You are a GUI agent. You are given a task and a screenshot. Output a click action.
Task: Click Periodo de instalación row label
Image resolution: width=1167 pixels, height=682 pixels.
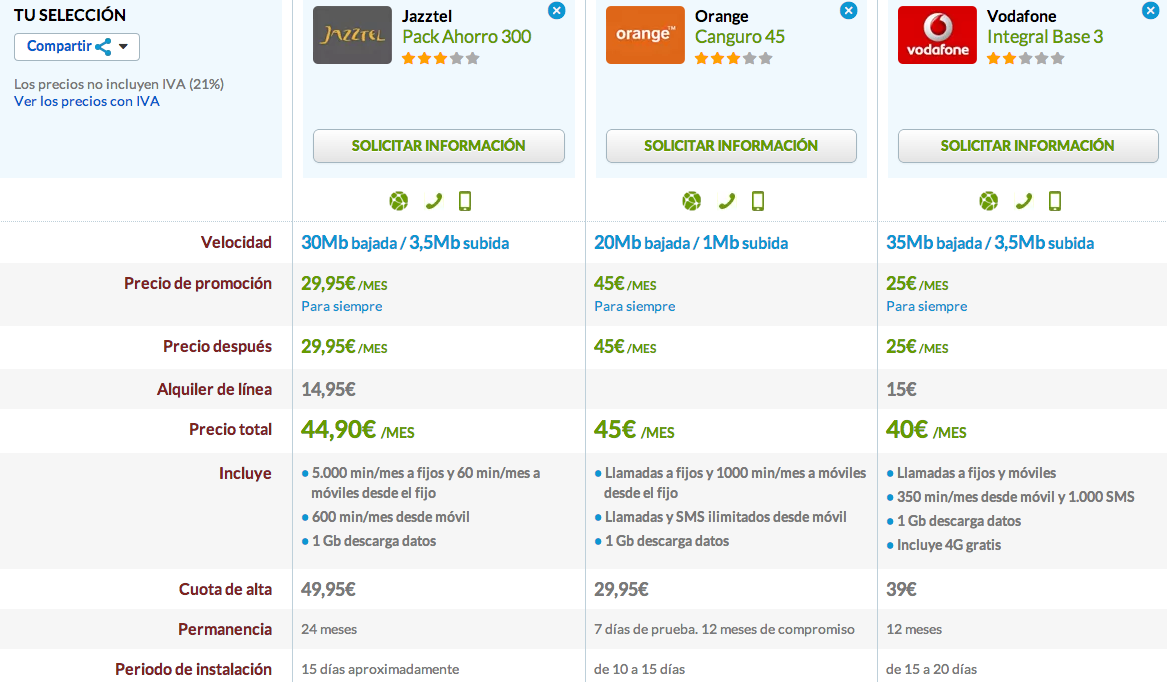pyautogui.click(x=194, y=669)
